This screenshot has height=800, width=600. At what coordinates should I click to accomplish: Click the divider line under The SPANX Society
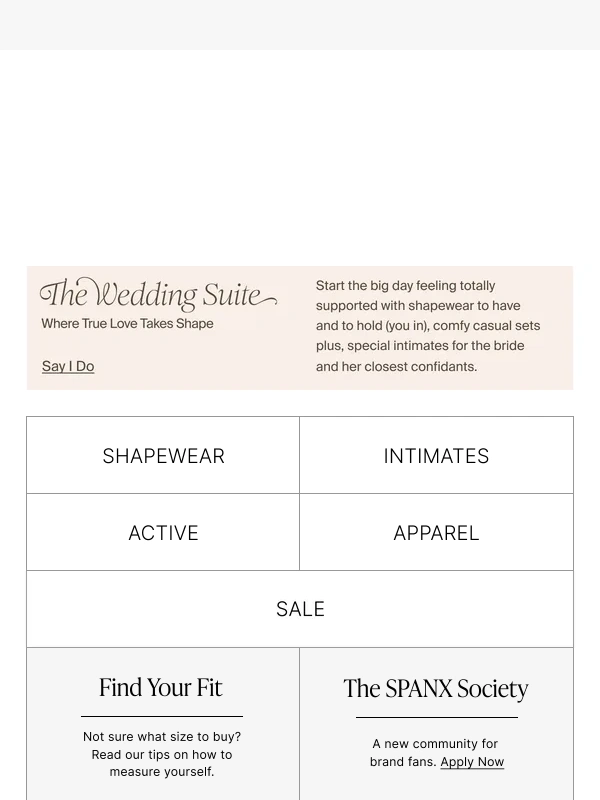pos(436,717)
